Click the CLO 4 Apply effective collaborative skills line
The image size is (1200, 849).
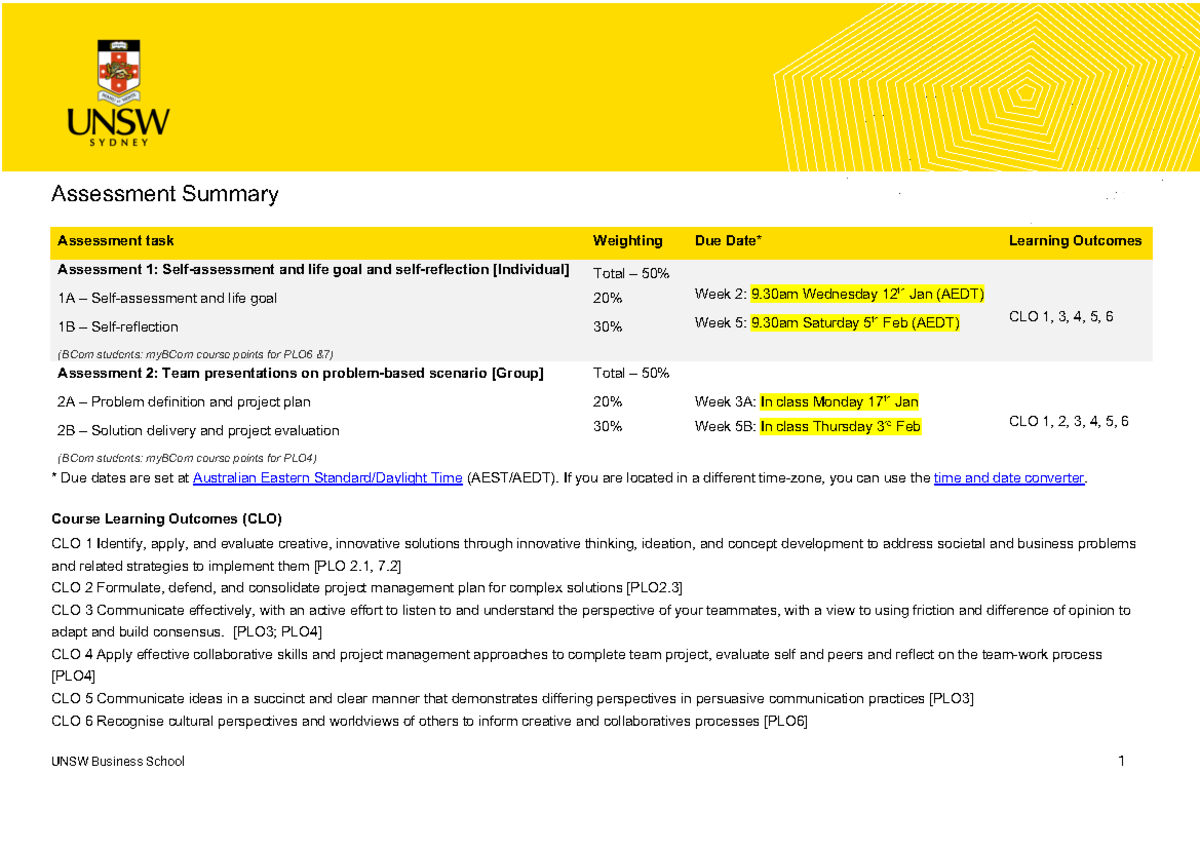pyautogui.click(x=577, y=665)
